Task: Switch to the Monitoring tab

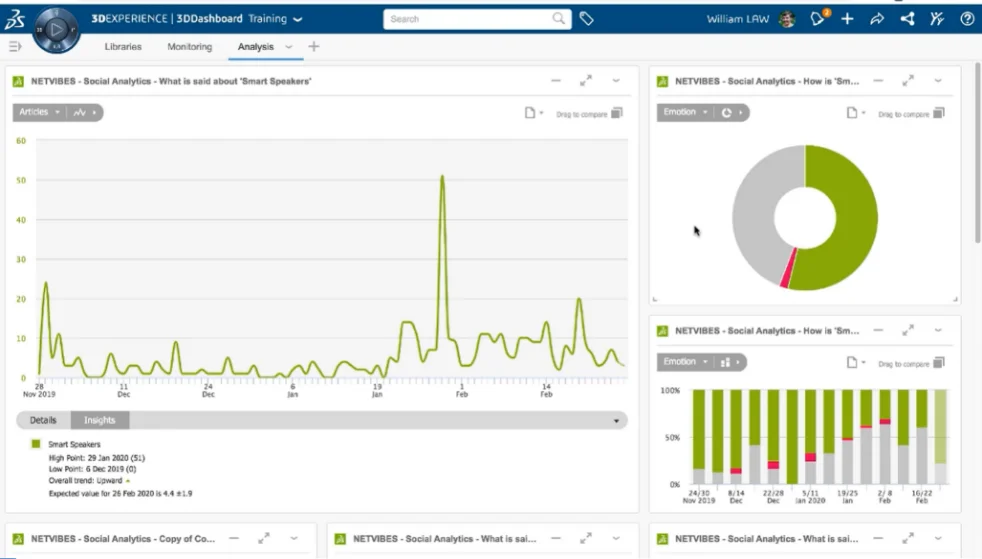Action: pos(189,47)
